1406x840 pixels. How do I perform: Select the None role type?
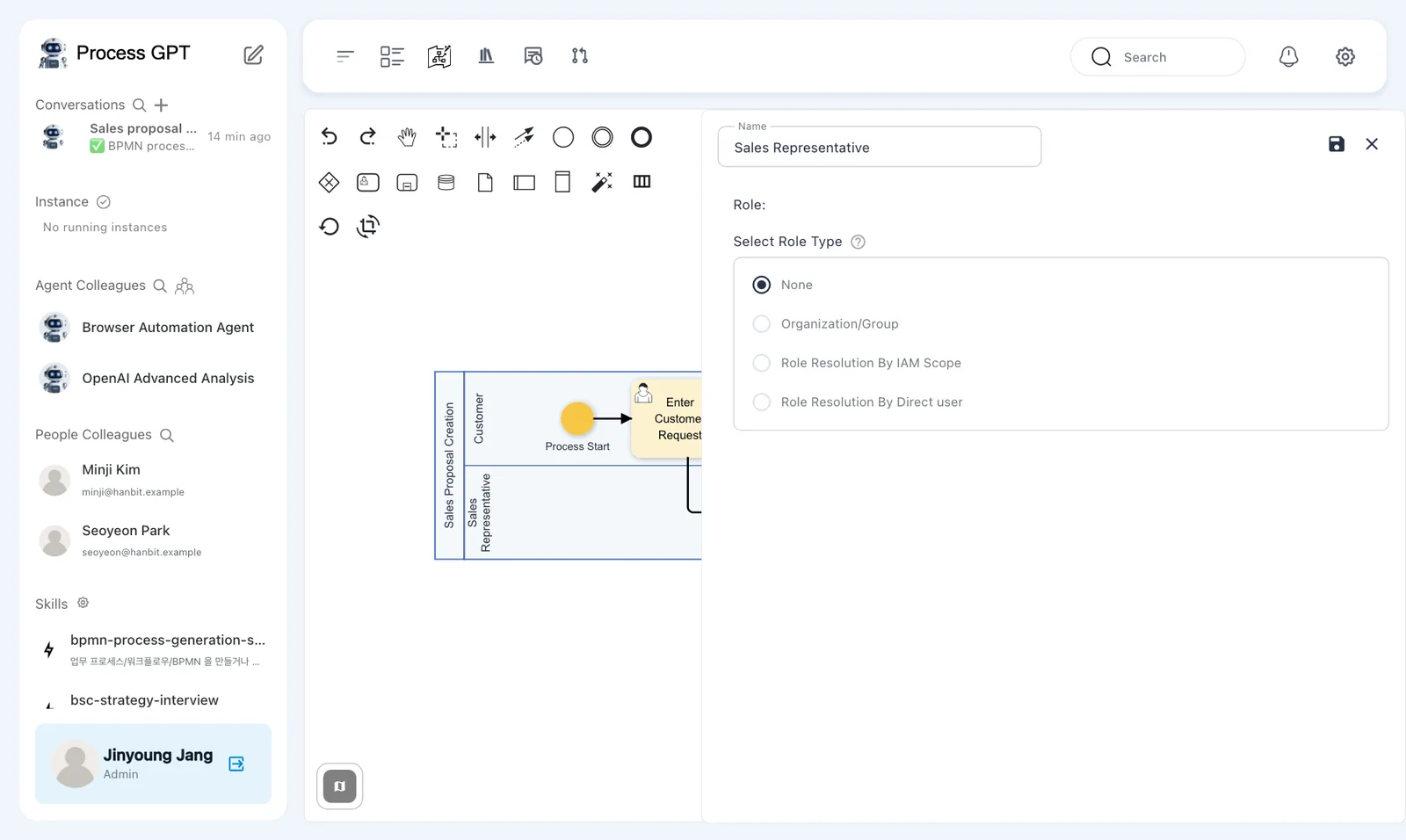pos(762,285)
